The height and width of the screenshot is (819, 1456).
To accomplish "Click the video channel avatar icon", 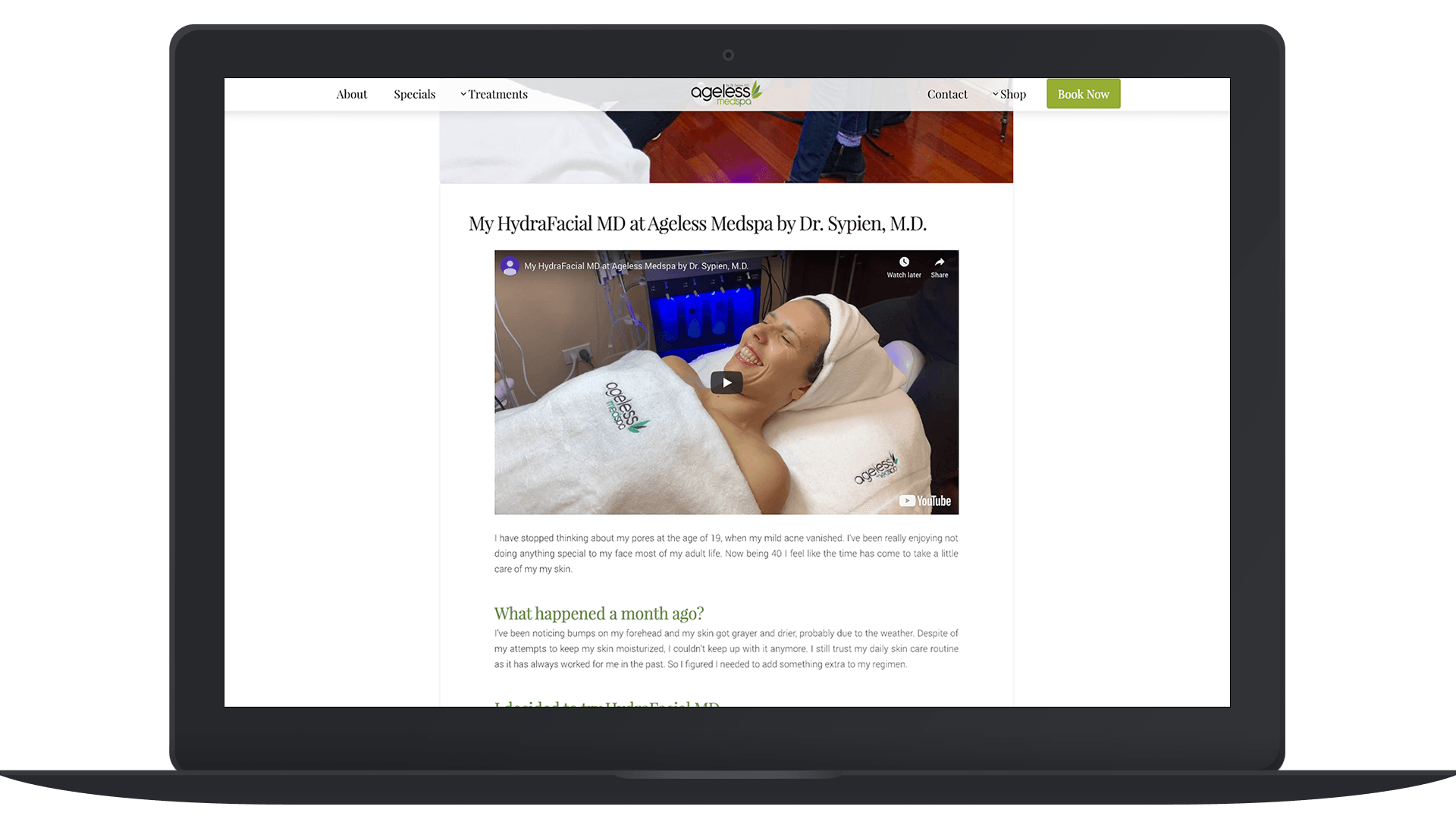I will point(510,266).
